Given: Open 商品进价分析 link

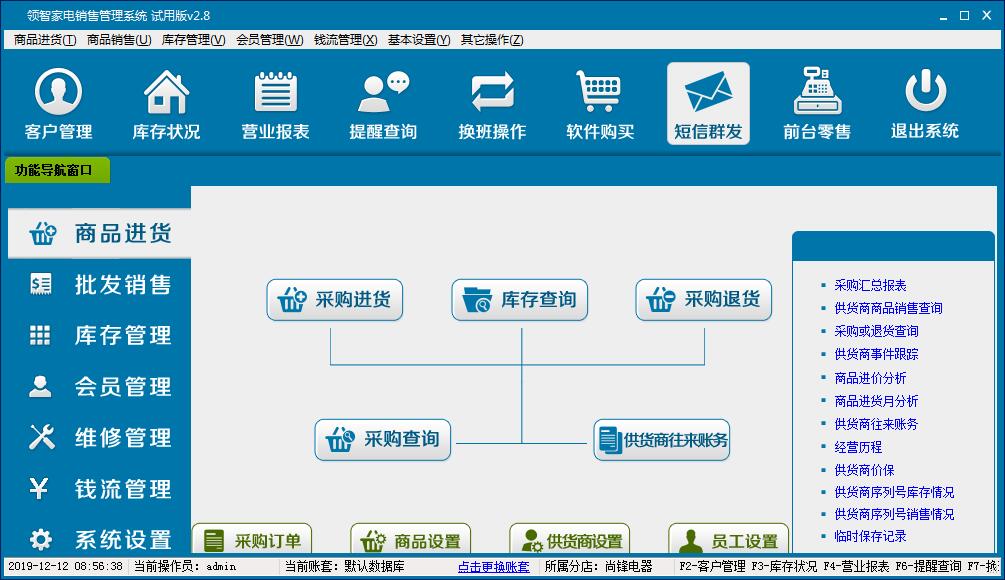Looking at the screenshot, I should 870,378.
